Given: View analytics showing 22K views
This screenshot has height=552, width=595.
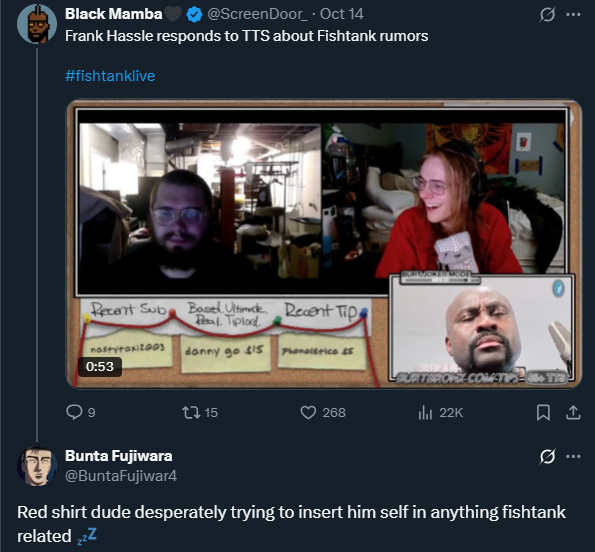Looking at the screenshot, I should pos(425,412).
